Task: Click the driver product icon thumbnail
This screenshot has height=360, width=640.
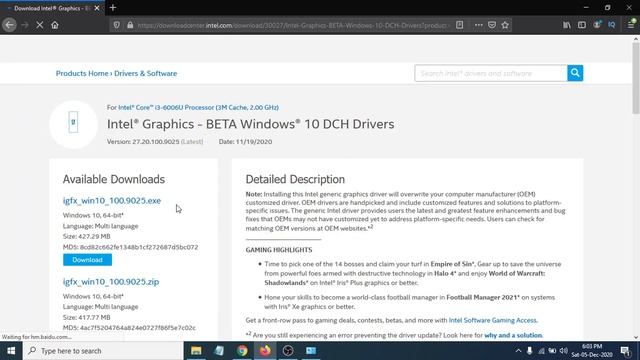Action: point(73,124)
